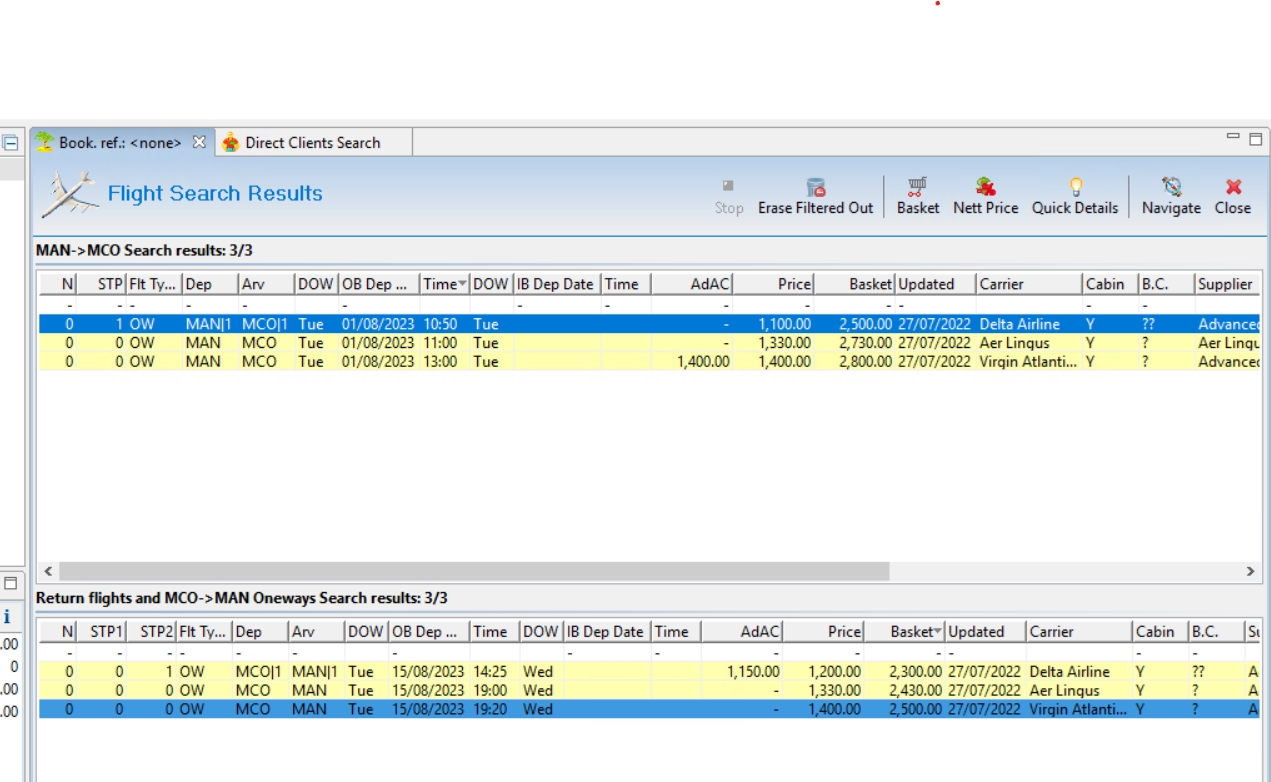Close the Book. ref. tab with X
Image resolution: width=1271 pixels, height=782 pixels.
(x=199, y=142)
